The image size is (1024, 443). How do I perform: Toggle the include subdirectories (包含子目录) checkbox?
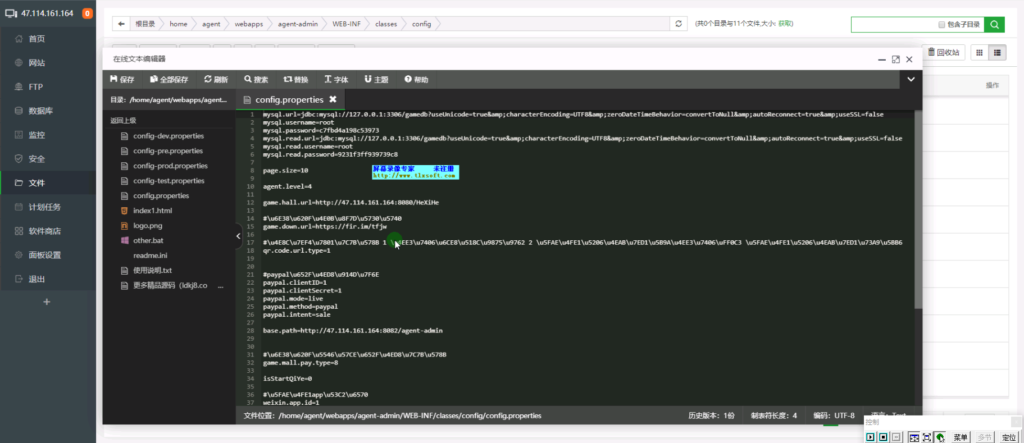942,24
